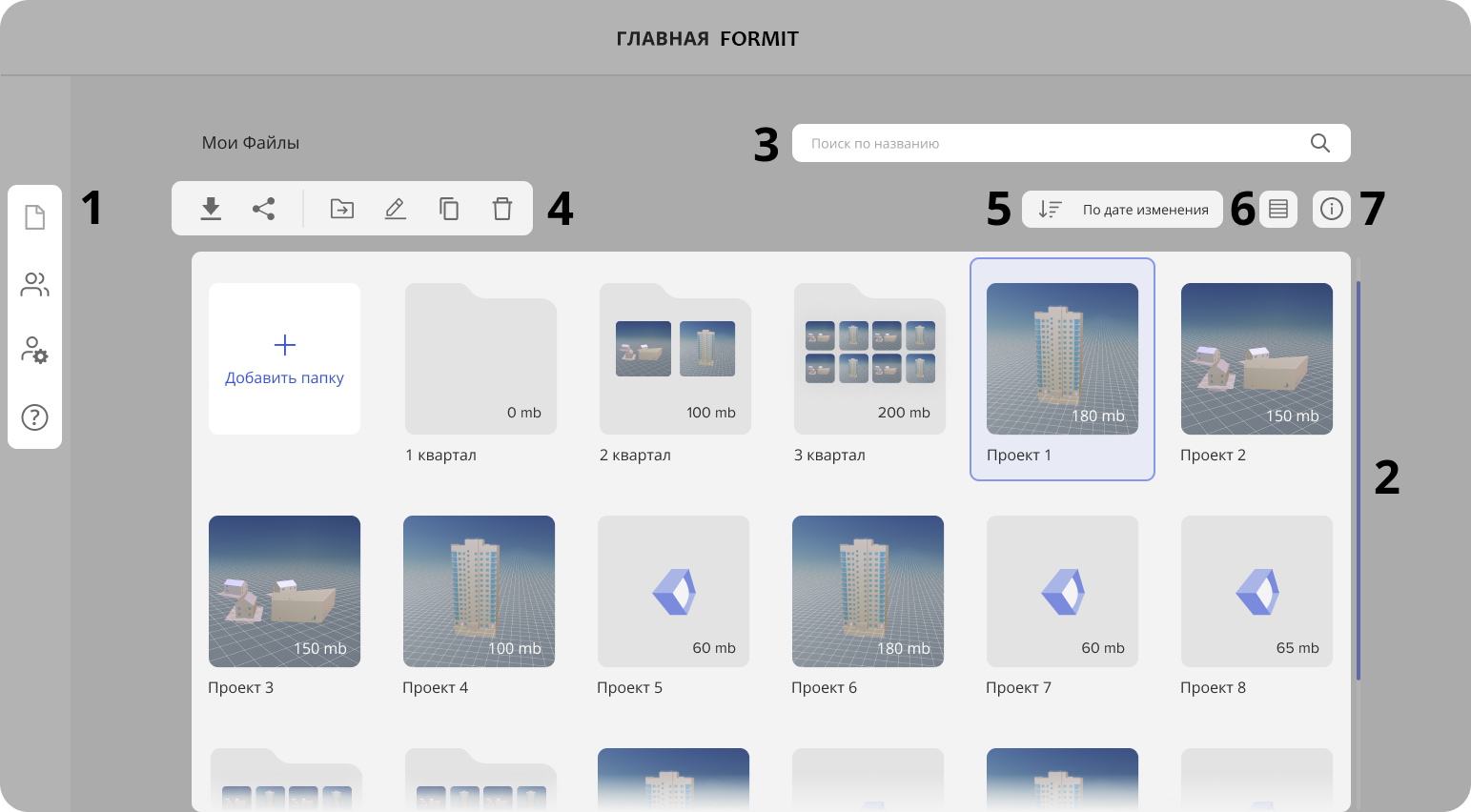Image resolution: width=1471 pixels, height=812 pixels.
Task: Delete the selected file with the trash icon
Action: pyautogui.click(x=502, y=209)
